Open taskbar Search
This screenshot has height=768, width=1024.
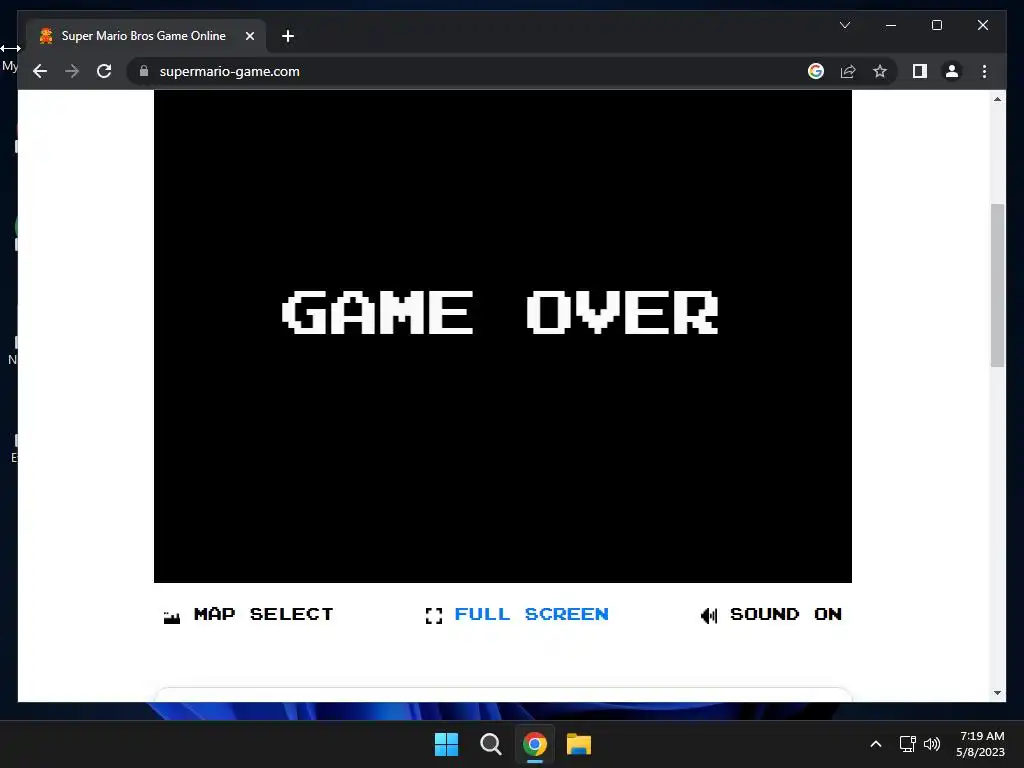490,744
